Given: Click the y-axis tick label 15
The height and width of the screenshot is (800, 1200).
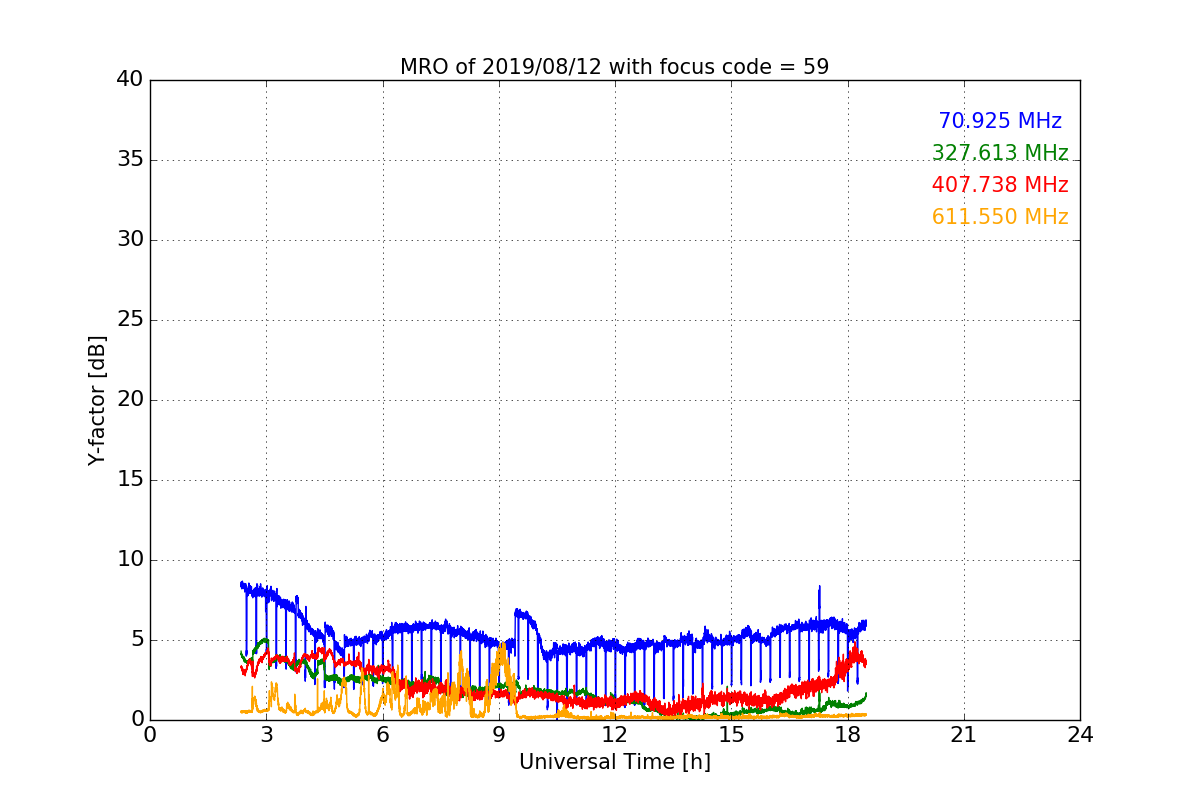Looking at the screenshot, I should coord(130,480).
